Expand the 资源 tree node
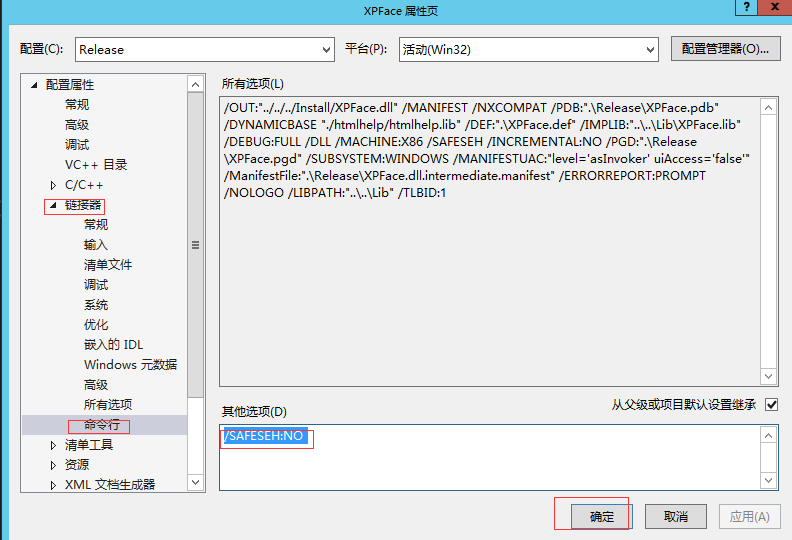The width and height of the screenshot is (792, 540). click(54, 465)
